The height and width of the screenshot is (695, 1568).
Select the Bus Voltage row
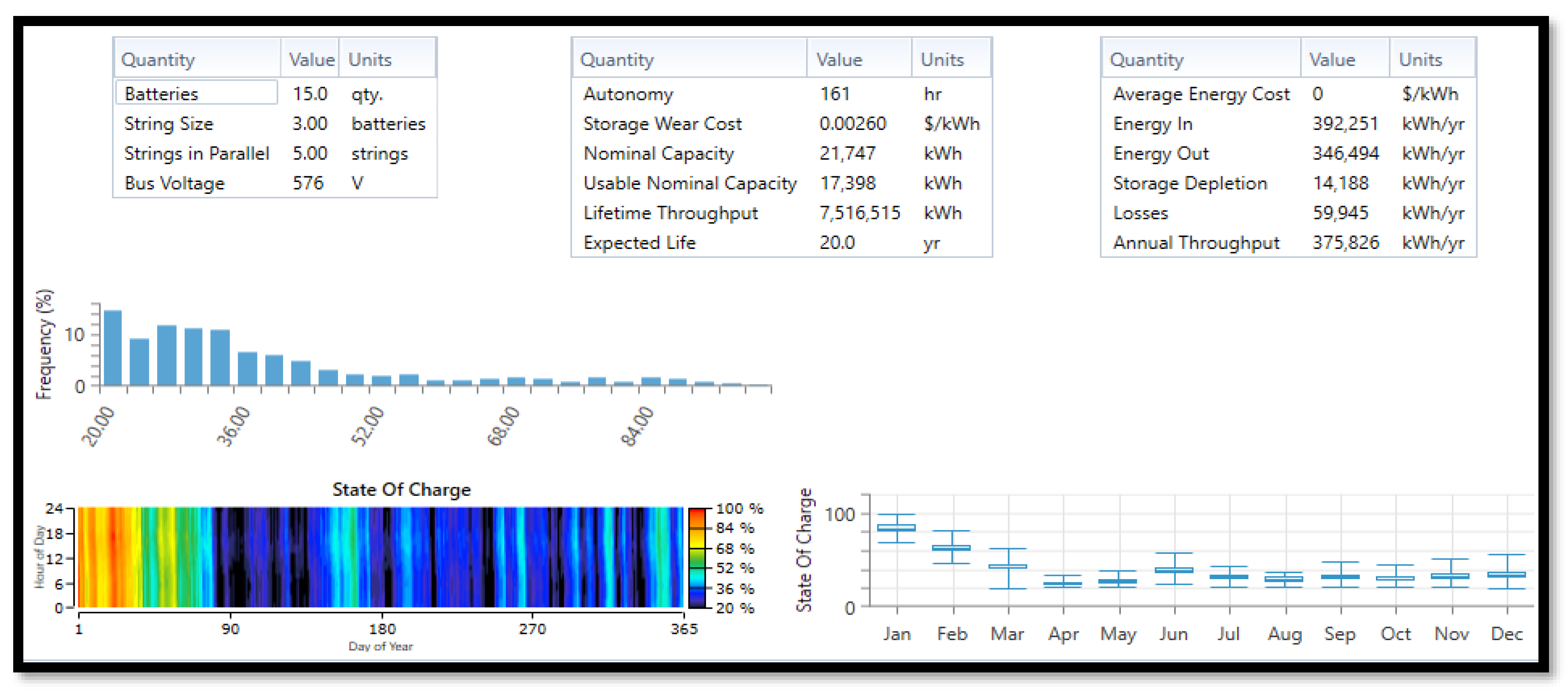(x=174, y=183)
